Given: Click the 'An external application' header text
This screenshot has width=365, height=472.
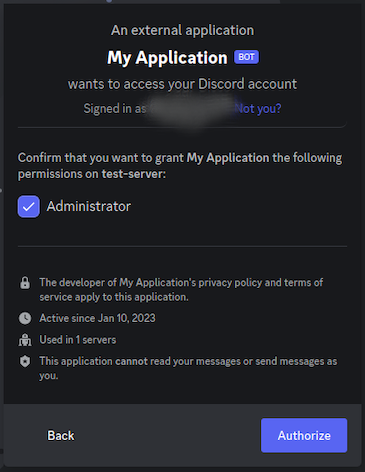Looking at the screenshot, I should point(182,30).
